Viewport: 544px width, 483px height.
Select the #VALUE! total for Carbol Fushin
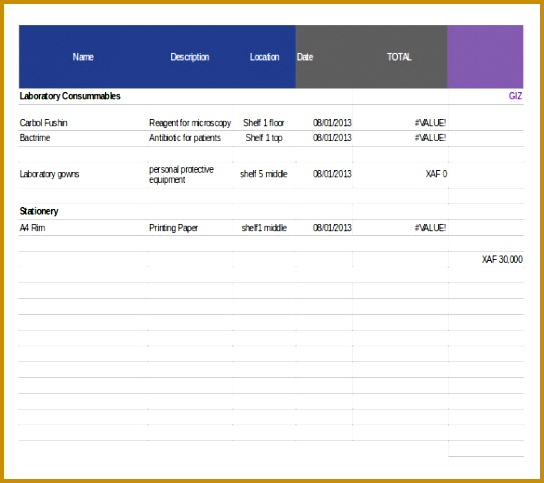430,123
